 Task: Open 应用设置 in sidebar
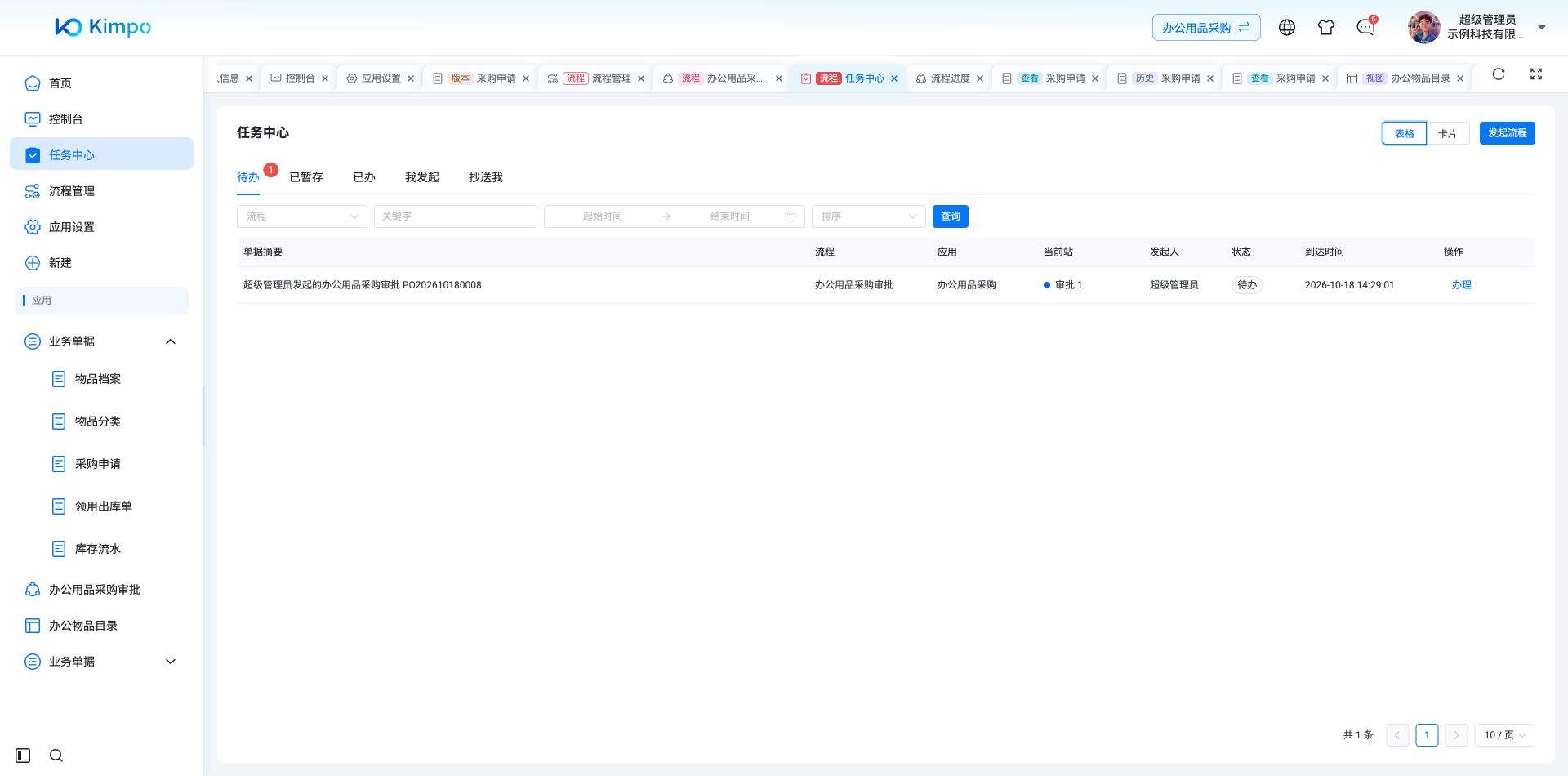click(101, 227)
